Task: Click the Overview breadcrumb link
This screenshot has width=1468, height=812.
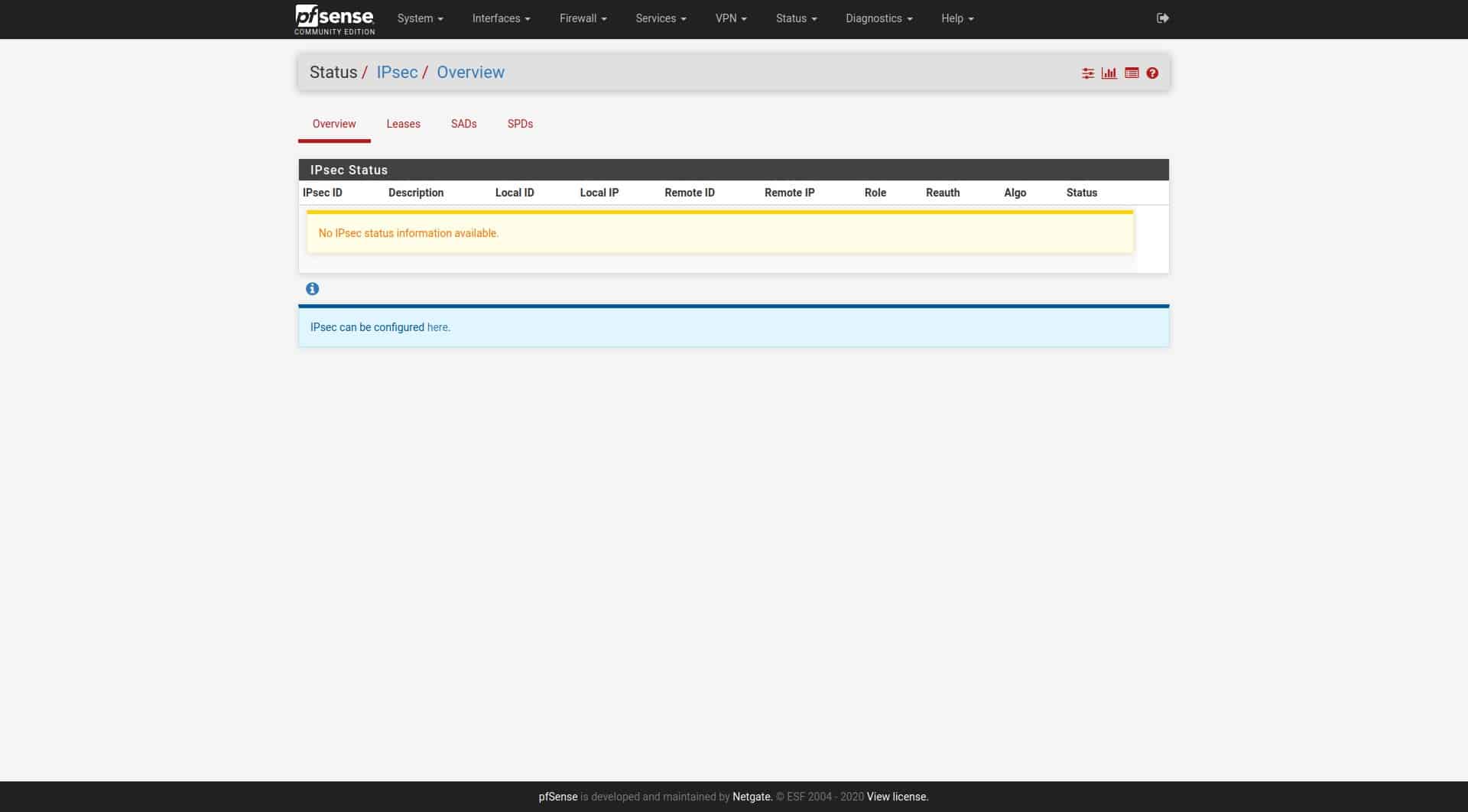Action: click(x=470, y=73)
